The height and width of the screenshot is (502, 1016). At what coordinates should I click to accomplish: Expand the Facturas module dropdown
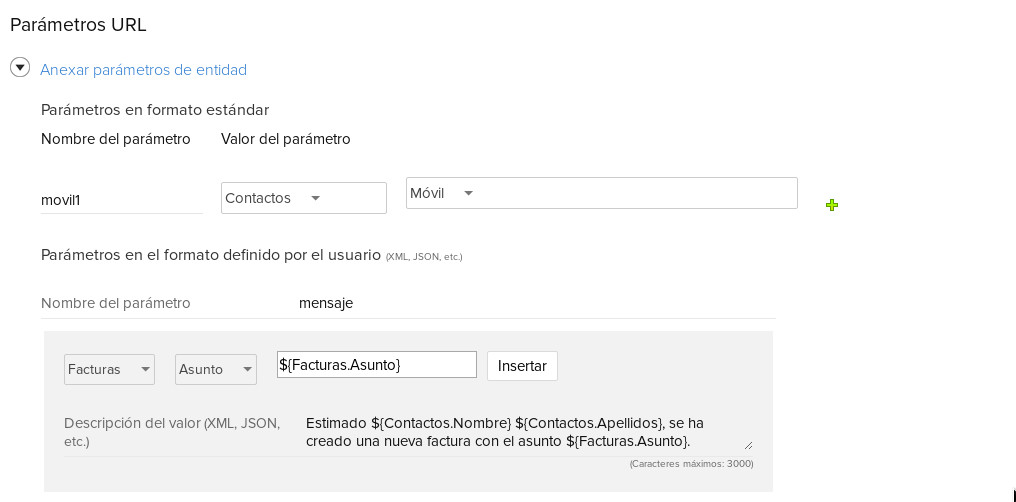(109, 370)
